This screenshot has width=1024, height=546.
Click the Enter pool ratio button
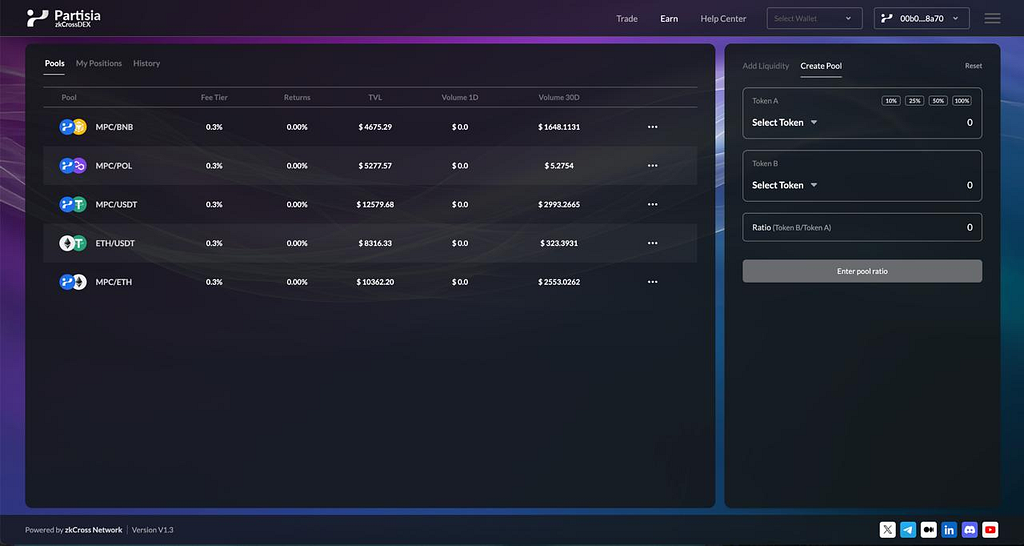tap(862, 271)
